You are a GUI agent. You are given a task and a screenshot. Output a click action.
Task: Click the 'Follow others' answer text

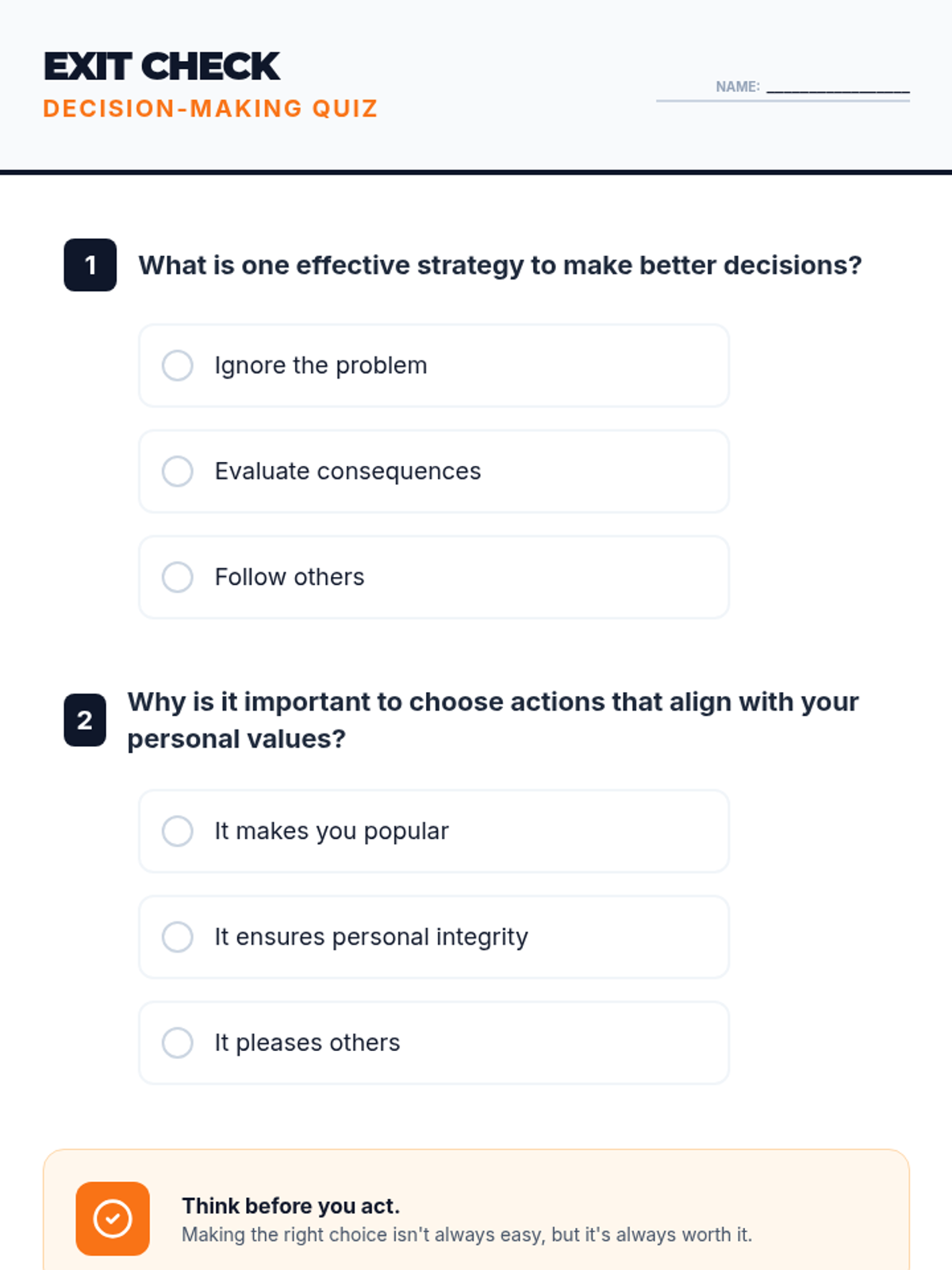click(290, 577)
